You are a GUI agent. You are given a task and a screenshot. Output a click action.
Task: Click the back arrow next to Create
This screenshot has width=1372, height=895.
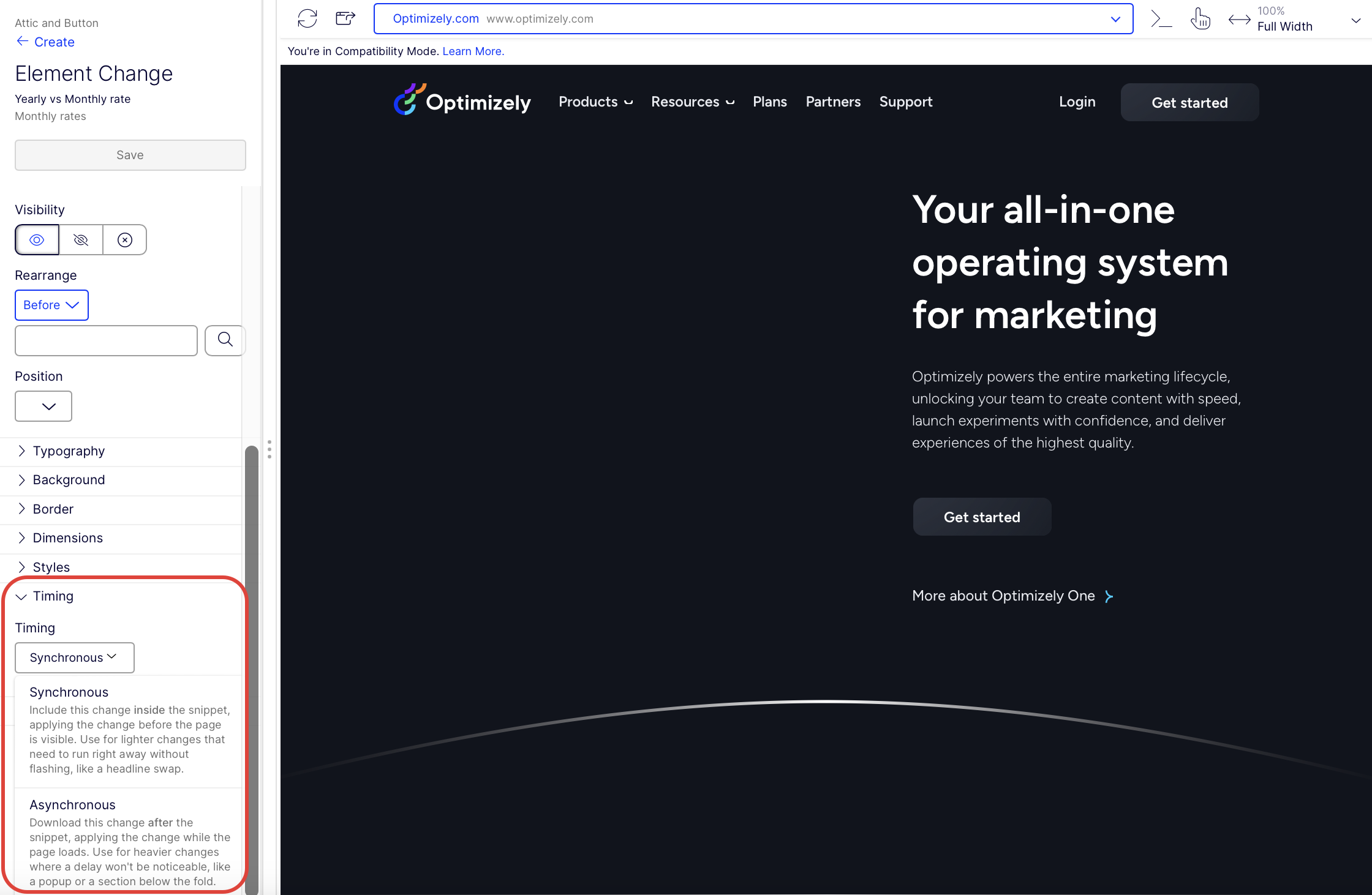[22, 41]
